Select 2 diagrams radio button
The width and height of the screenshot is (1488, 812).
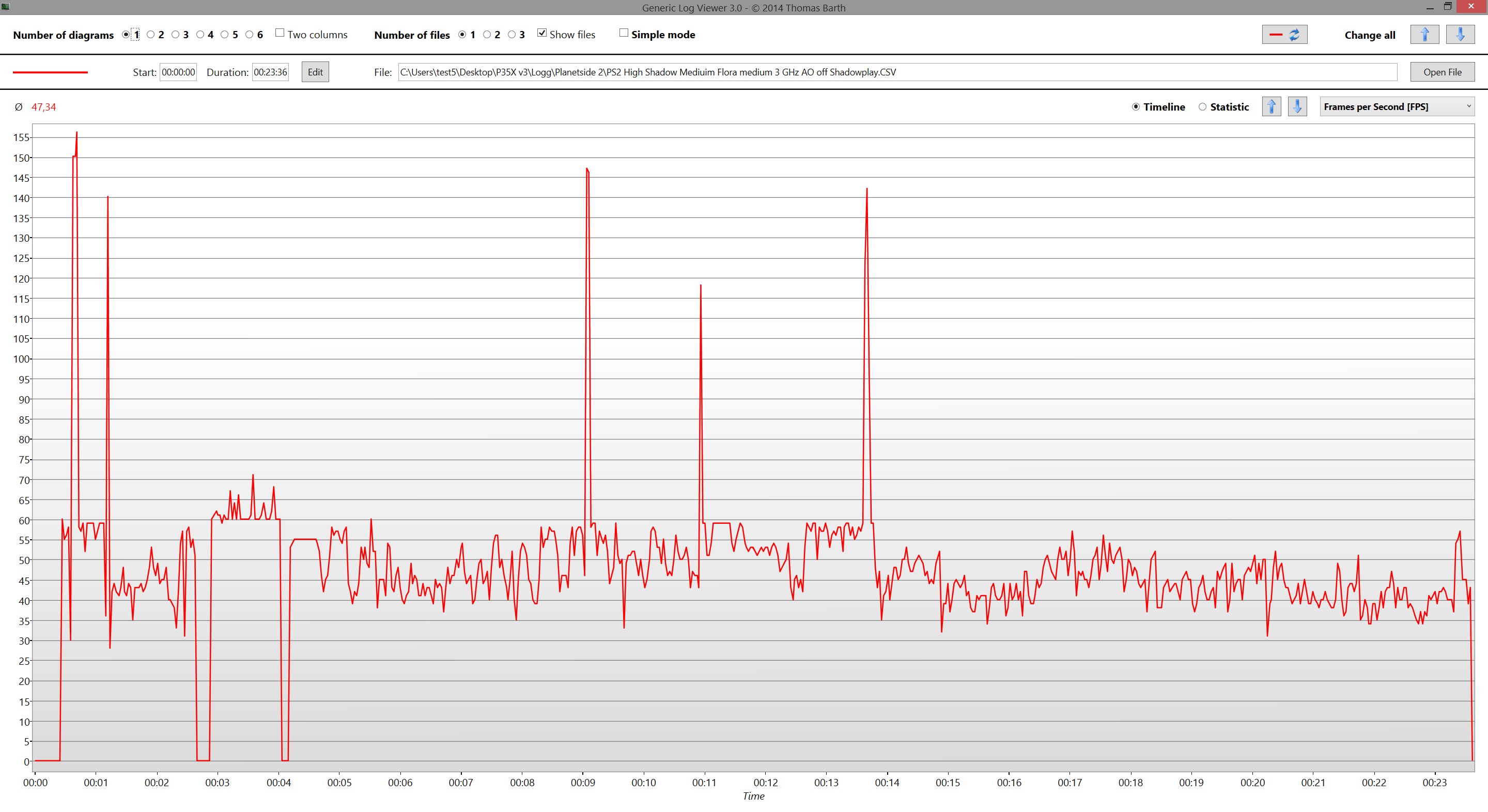pyautogui.click(x=151, y=35)
